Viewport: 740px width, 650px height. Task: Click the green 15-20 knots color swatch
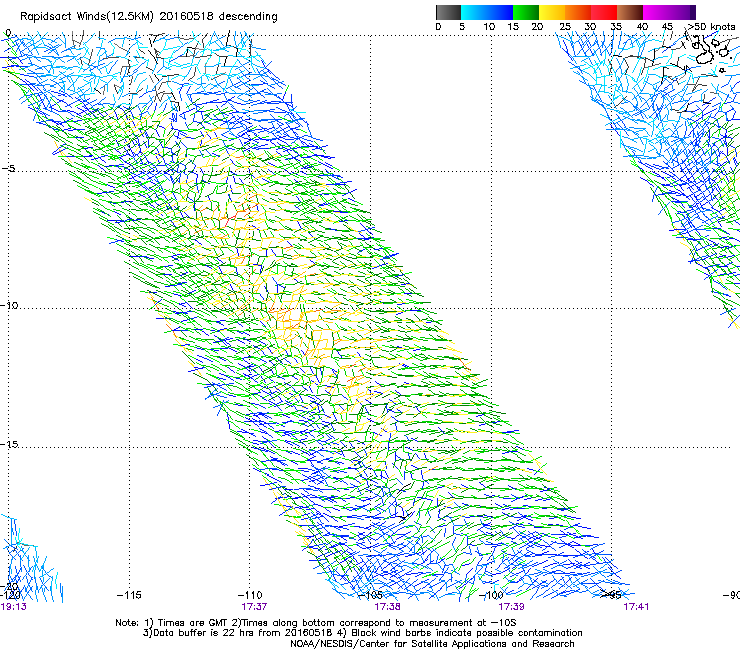526,12
